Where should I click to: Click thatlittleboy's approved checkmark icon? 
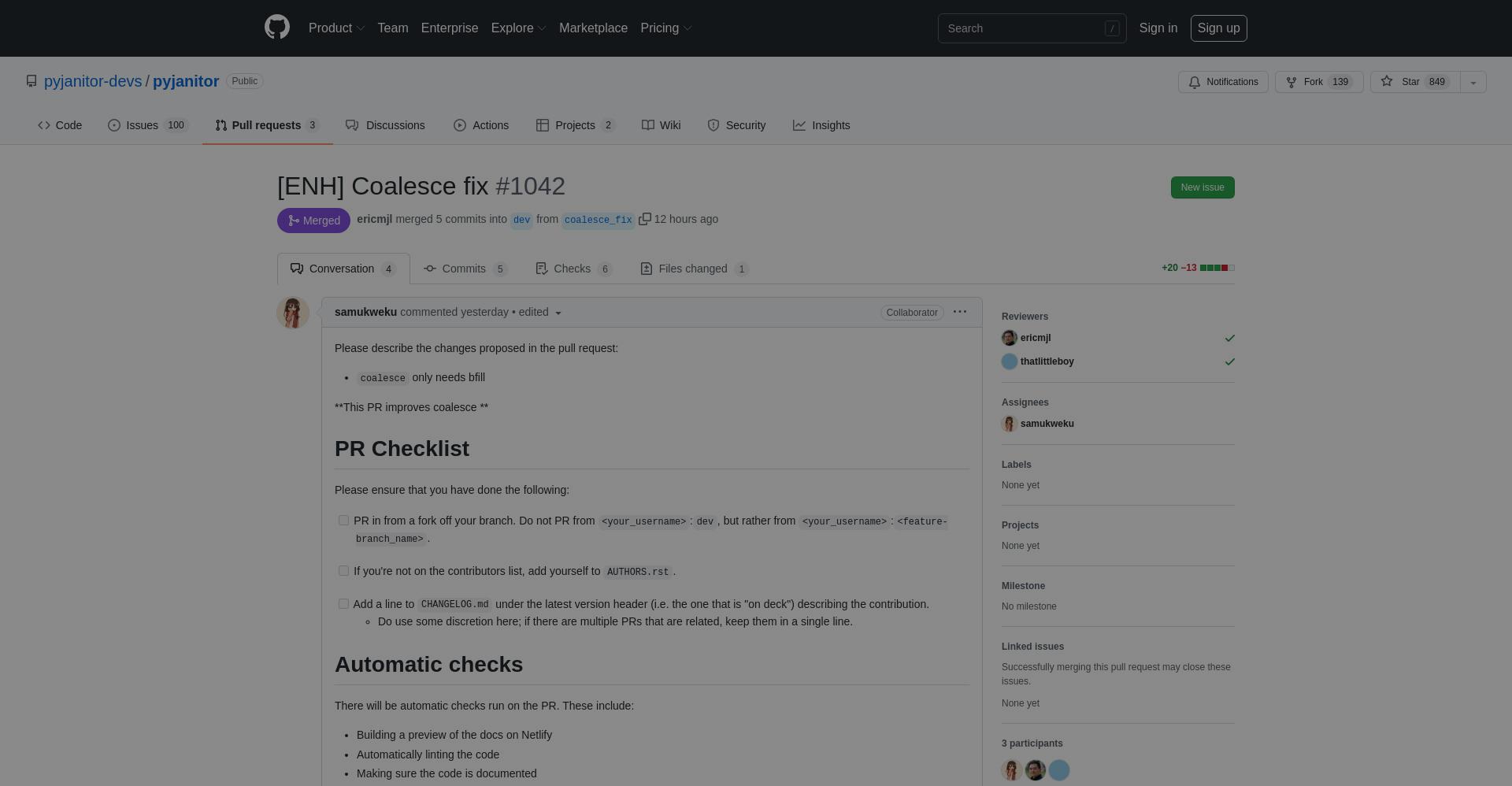coord(1230,361)
